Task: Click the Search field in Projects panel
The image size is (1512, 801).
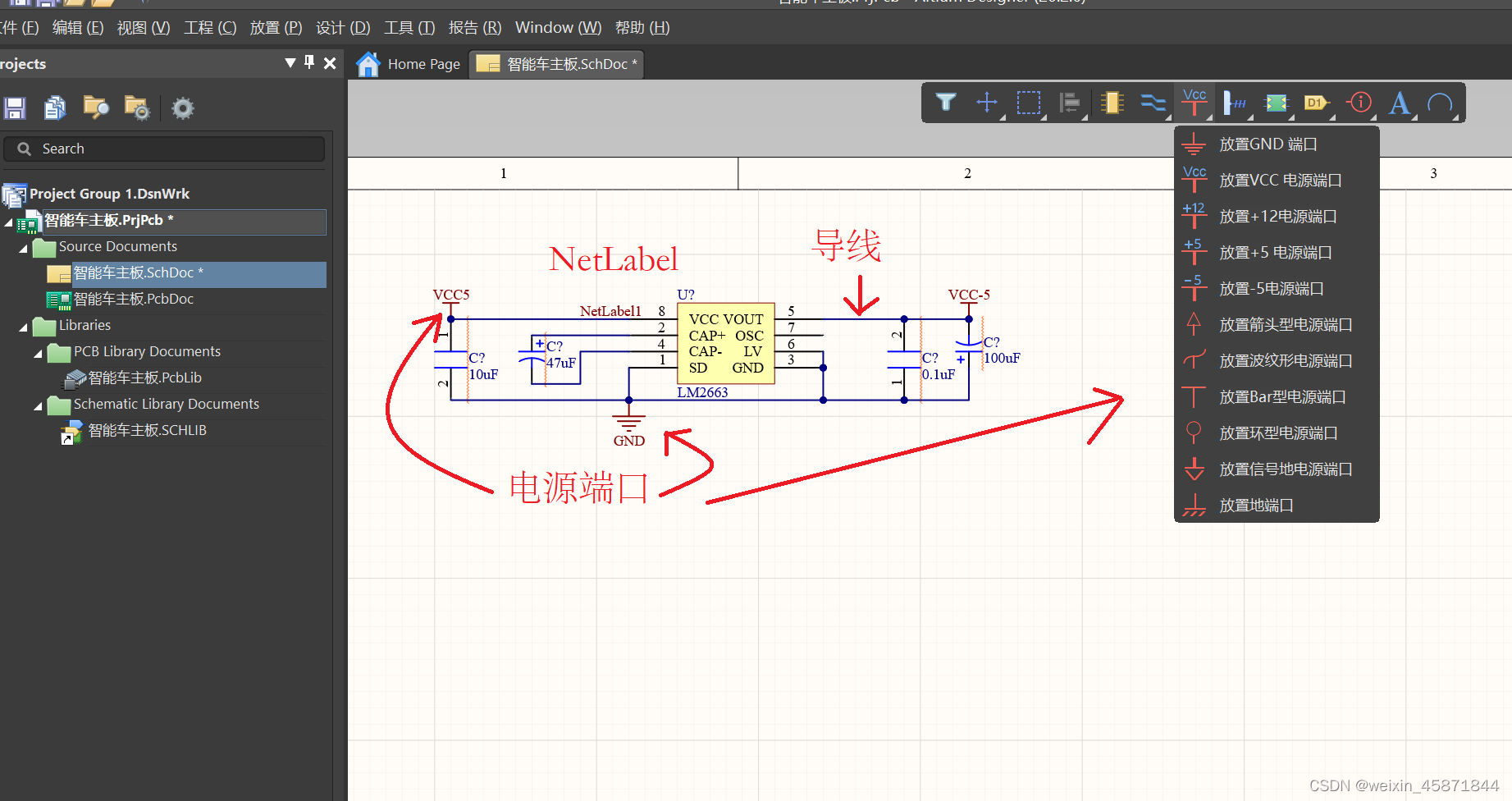Action: coord(164,149)
